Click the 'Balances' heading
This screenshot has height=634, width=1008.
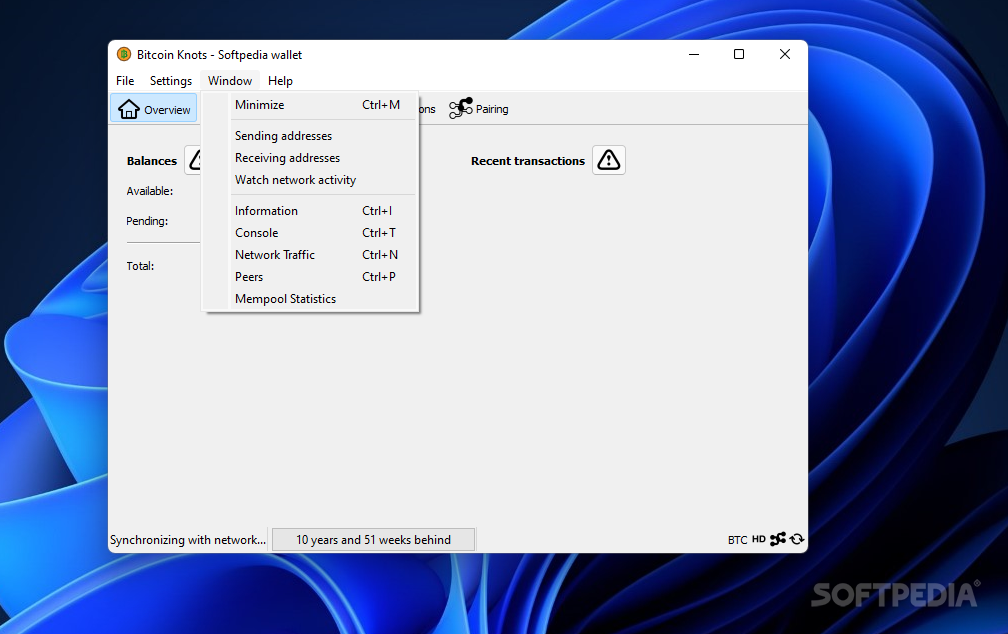(x=152, y=161)
